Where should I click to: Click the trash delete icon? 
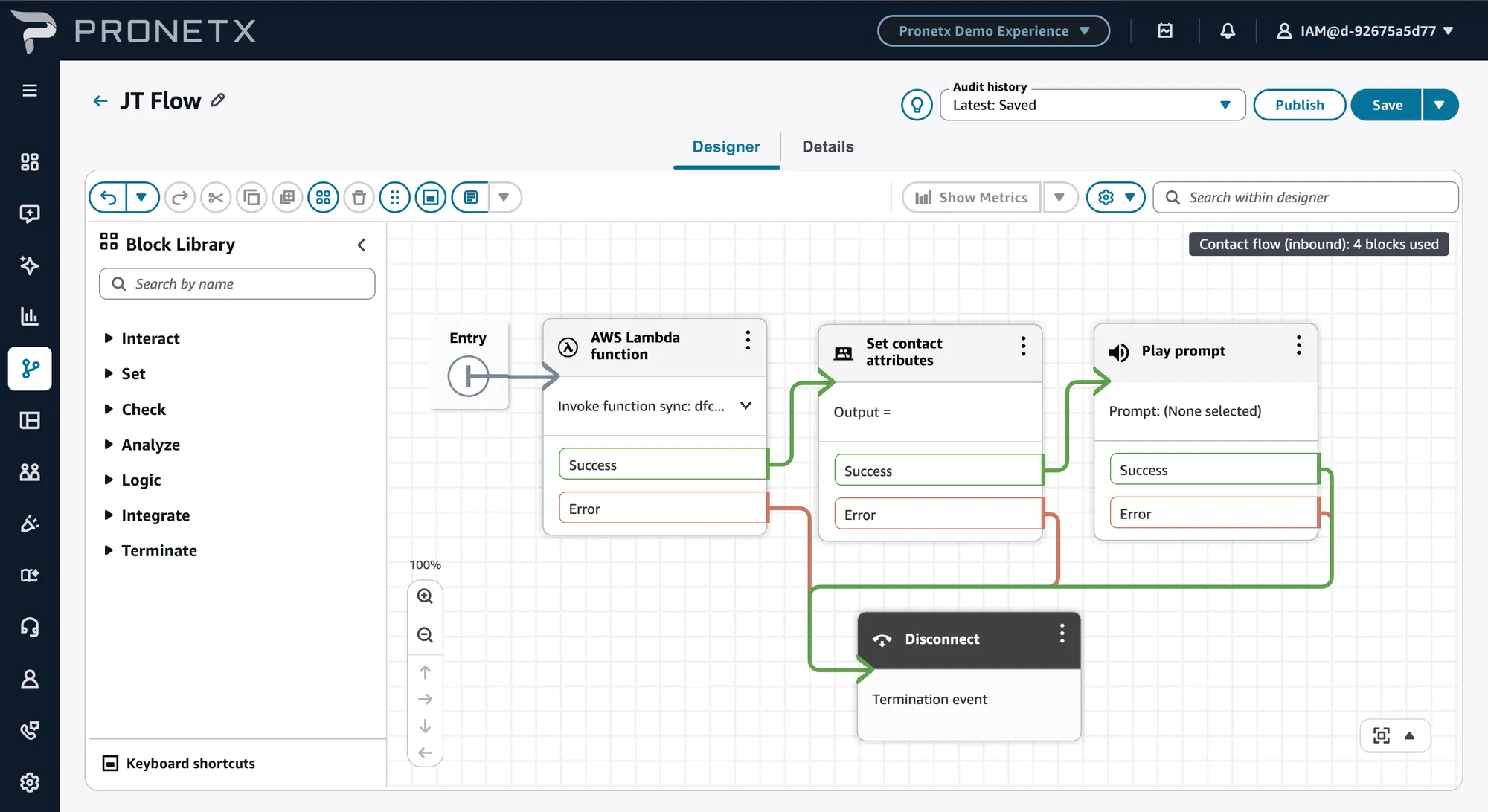pyautogui.click(x=359, y=198)
